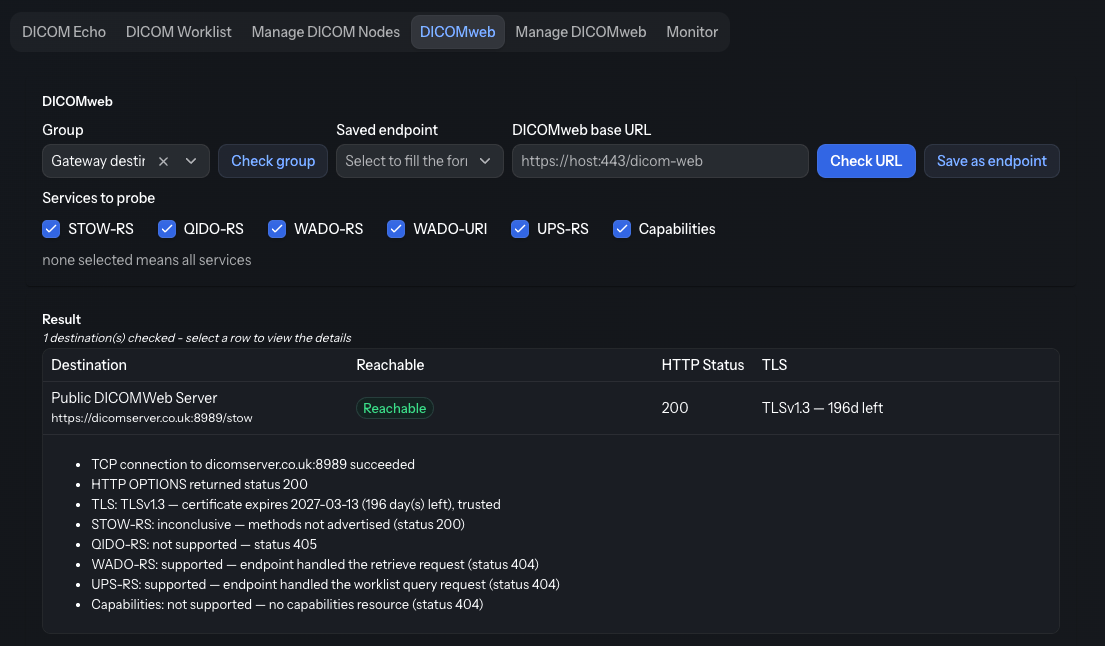
Task: Focus the DICOMweb base URL field
Action: (660, 161)
